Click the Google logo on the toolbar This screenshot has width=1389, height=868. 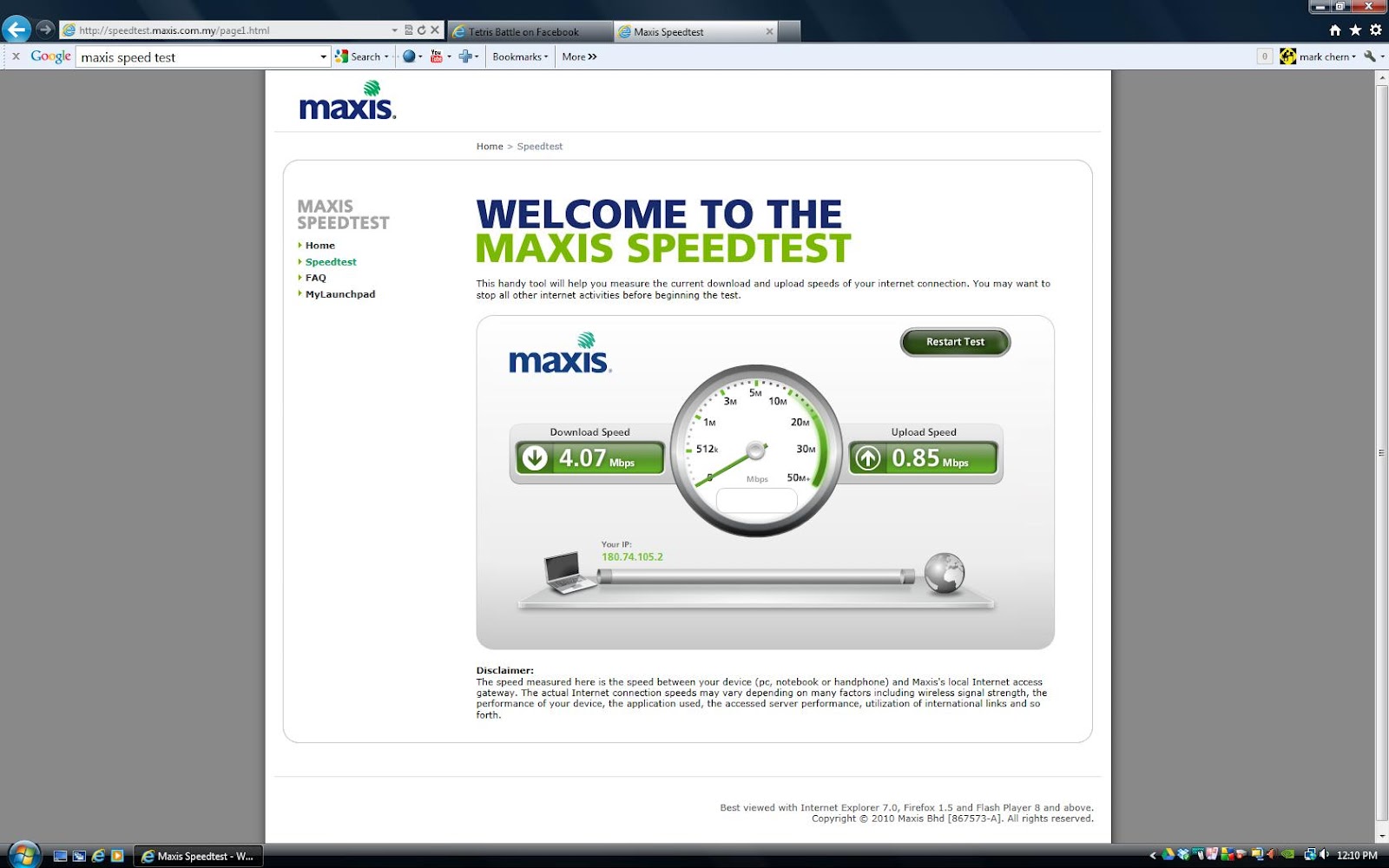tap(50, 56)
